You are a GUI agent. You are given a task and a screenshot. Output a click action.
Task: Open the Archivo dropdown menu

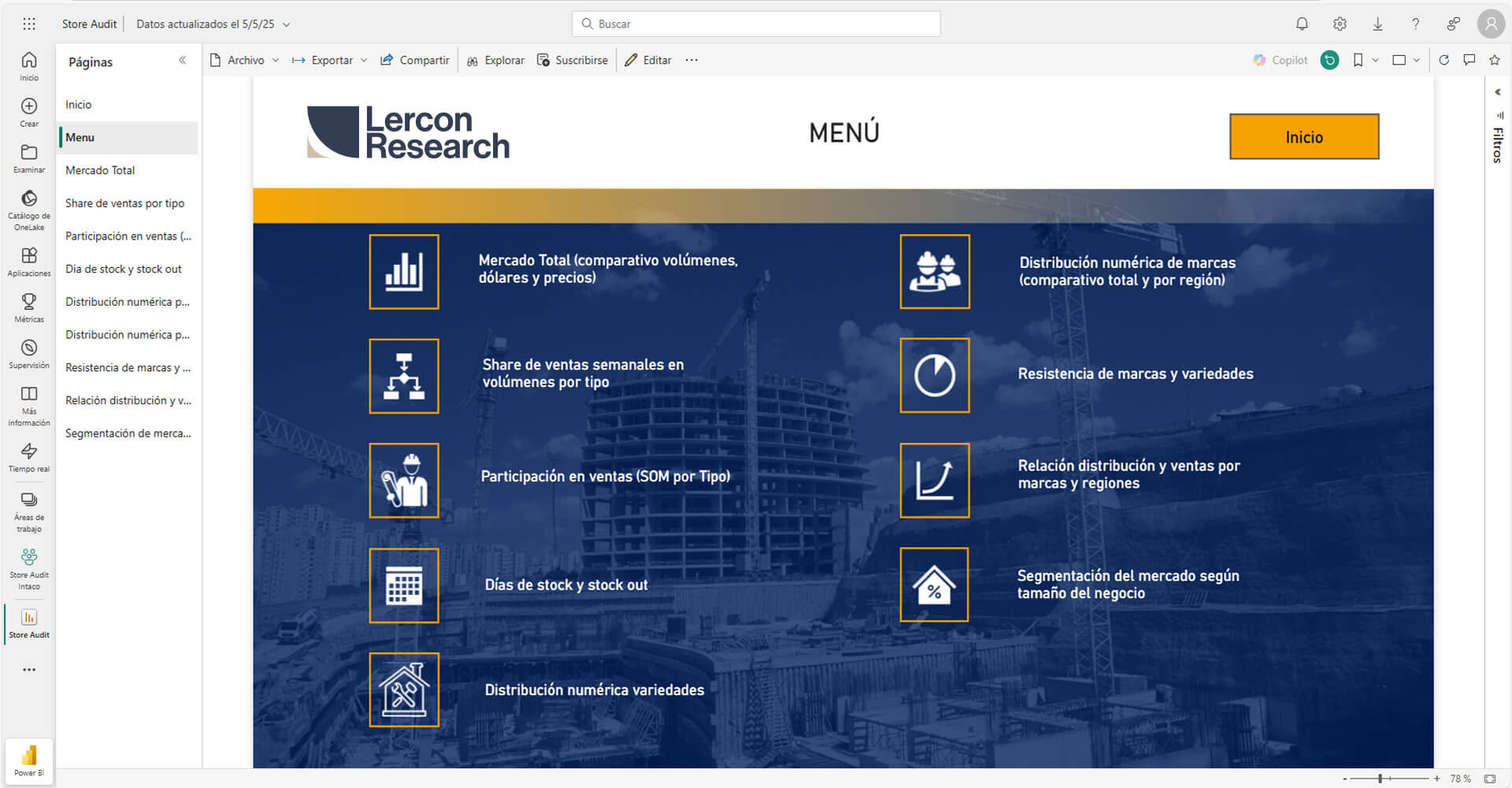click(245, 60)
